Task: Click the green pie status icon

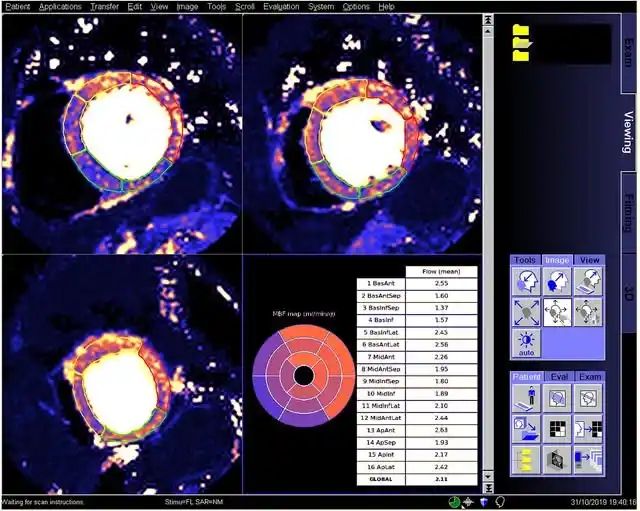Action: click(x=454, y=502)
